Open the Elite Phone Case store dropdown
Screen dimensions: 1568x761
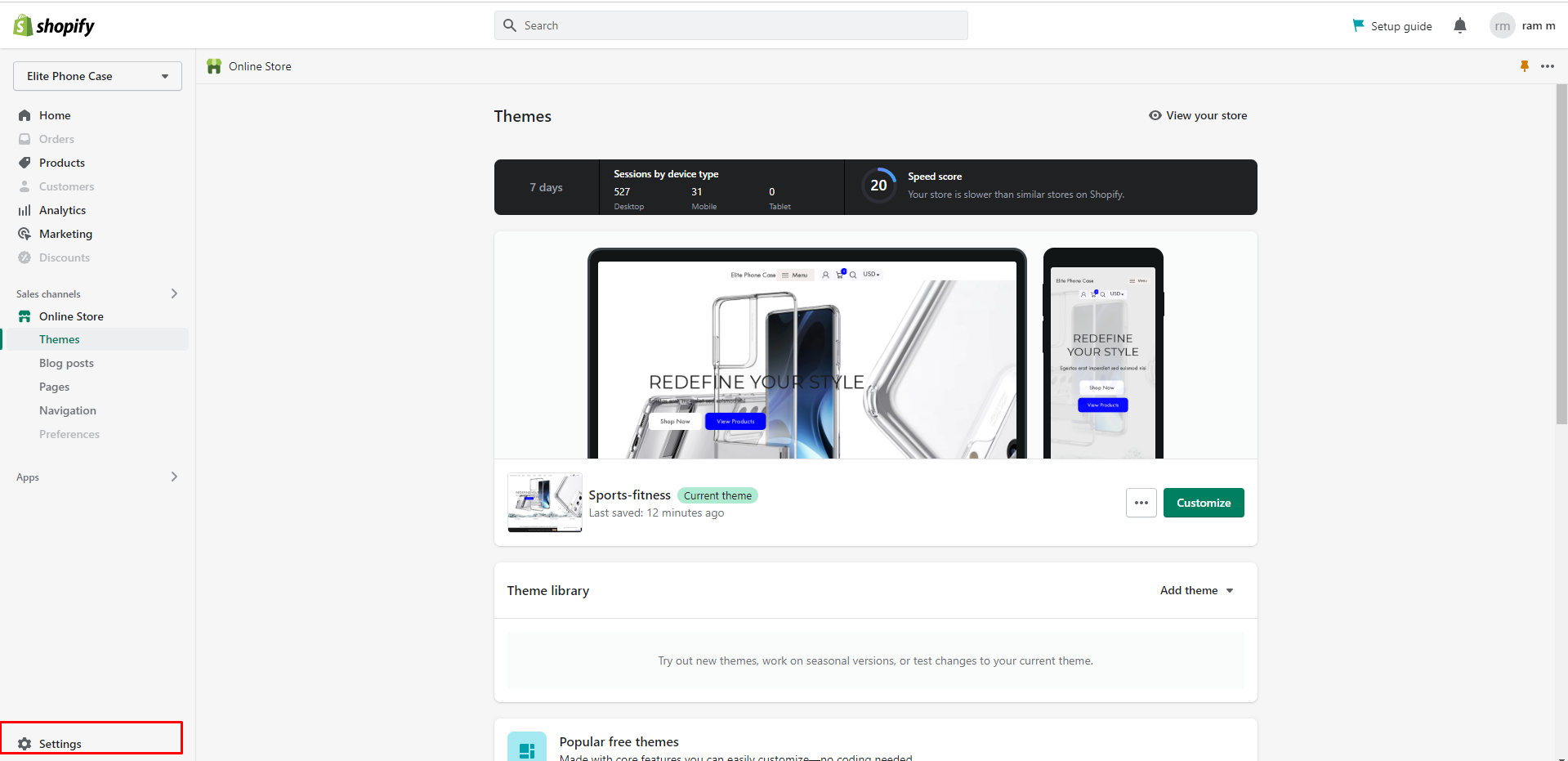click(x=97, y=76)
